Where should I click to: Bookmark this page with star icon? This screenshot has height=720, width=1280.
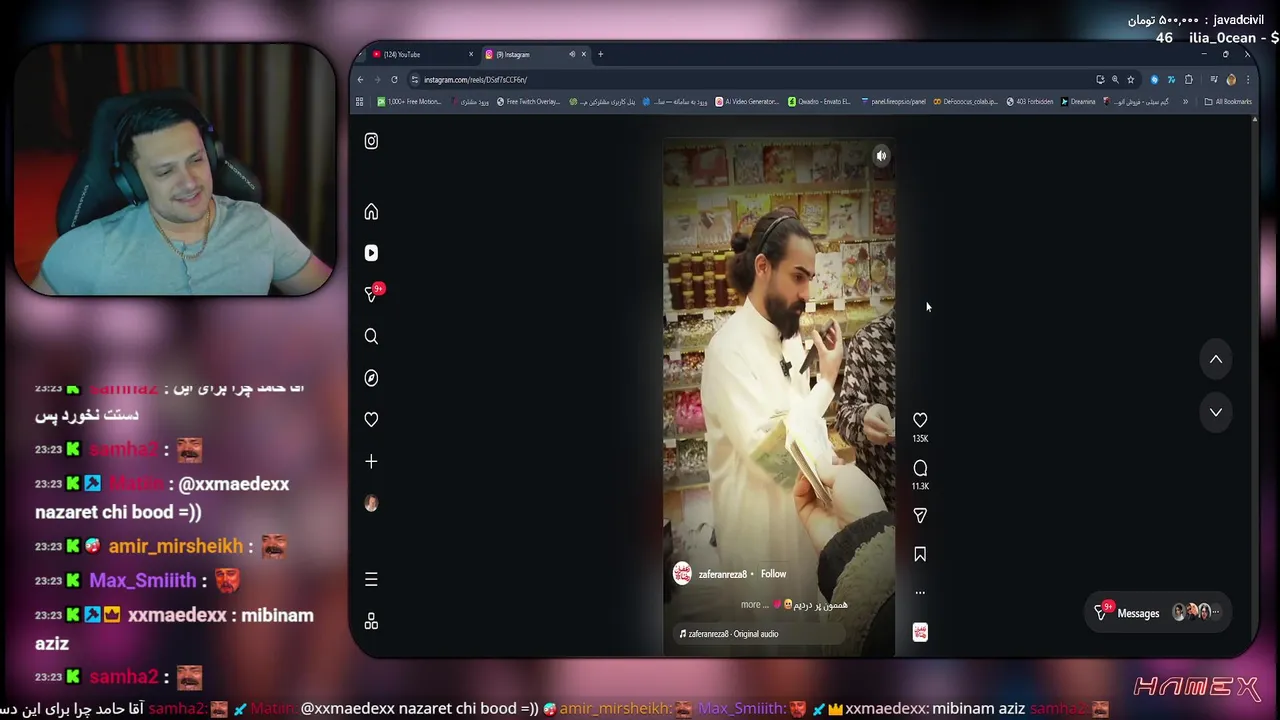[x=1131, y=80]
